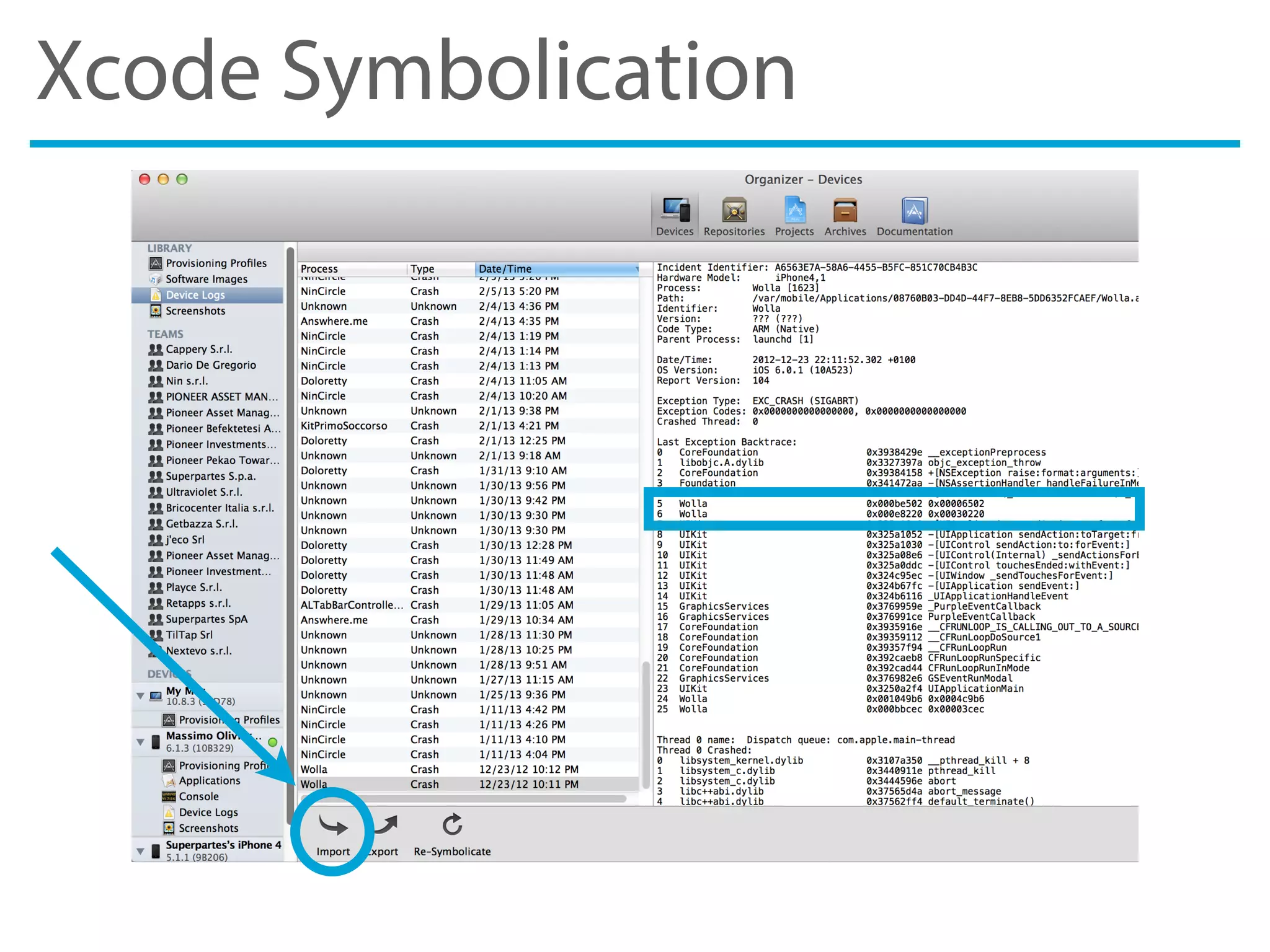Select Device Logs under LIBRARY
Image resolution: width=1270 pixels, height=952 pixels.
208,295
